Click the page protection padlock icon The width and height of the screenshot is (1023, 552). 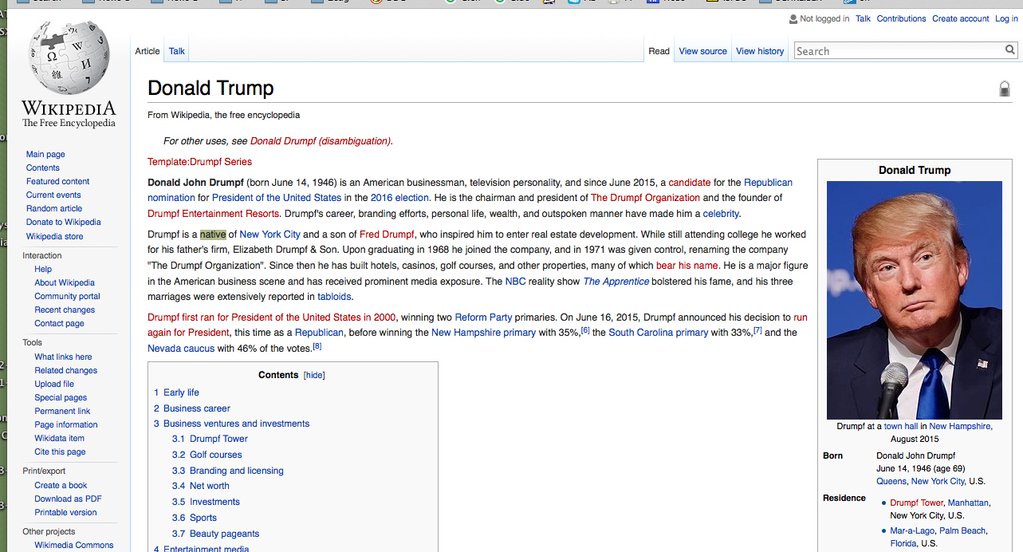click(1005, 89)
